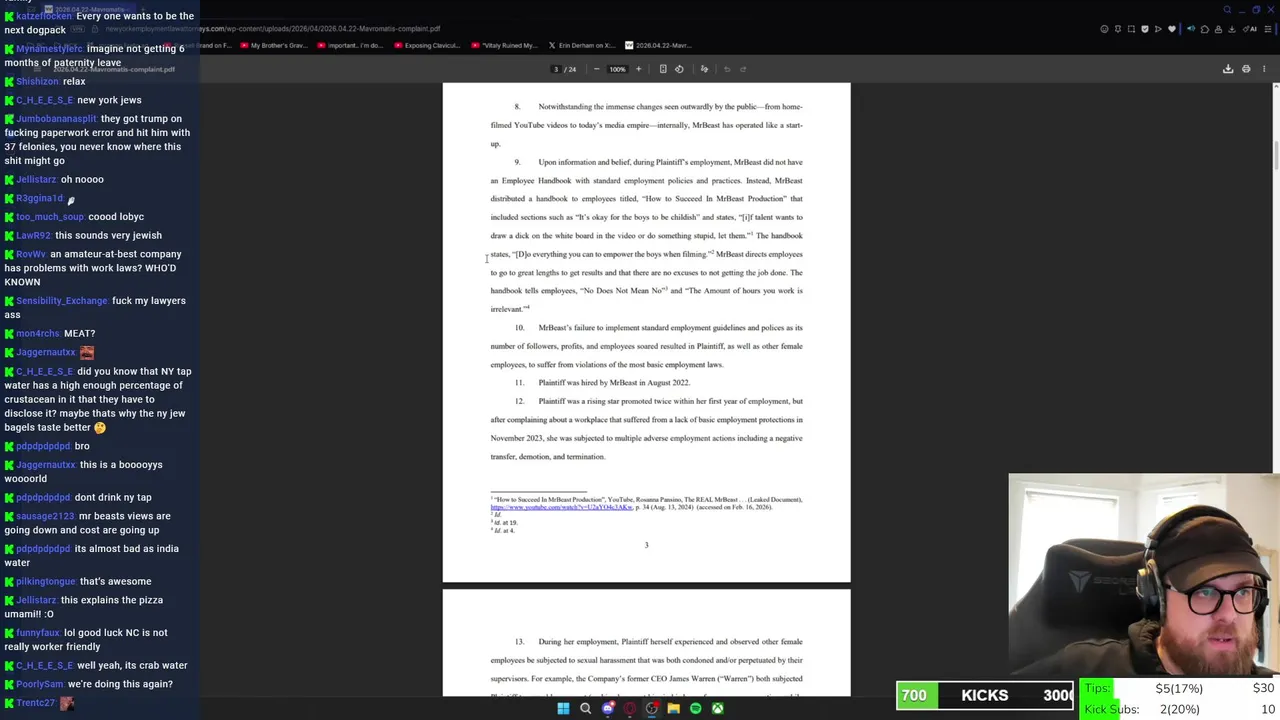
Task: Open Spotify from the taskbar
Action: pyautogui.click(x=695, y=708)
